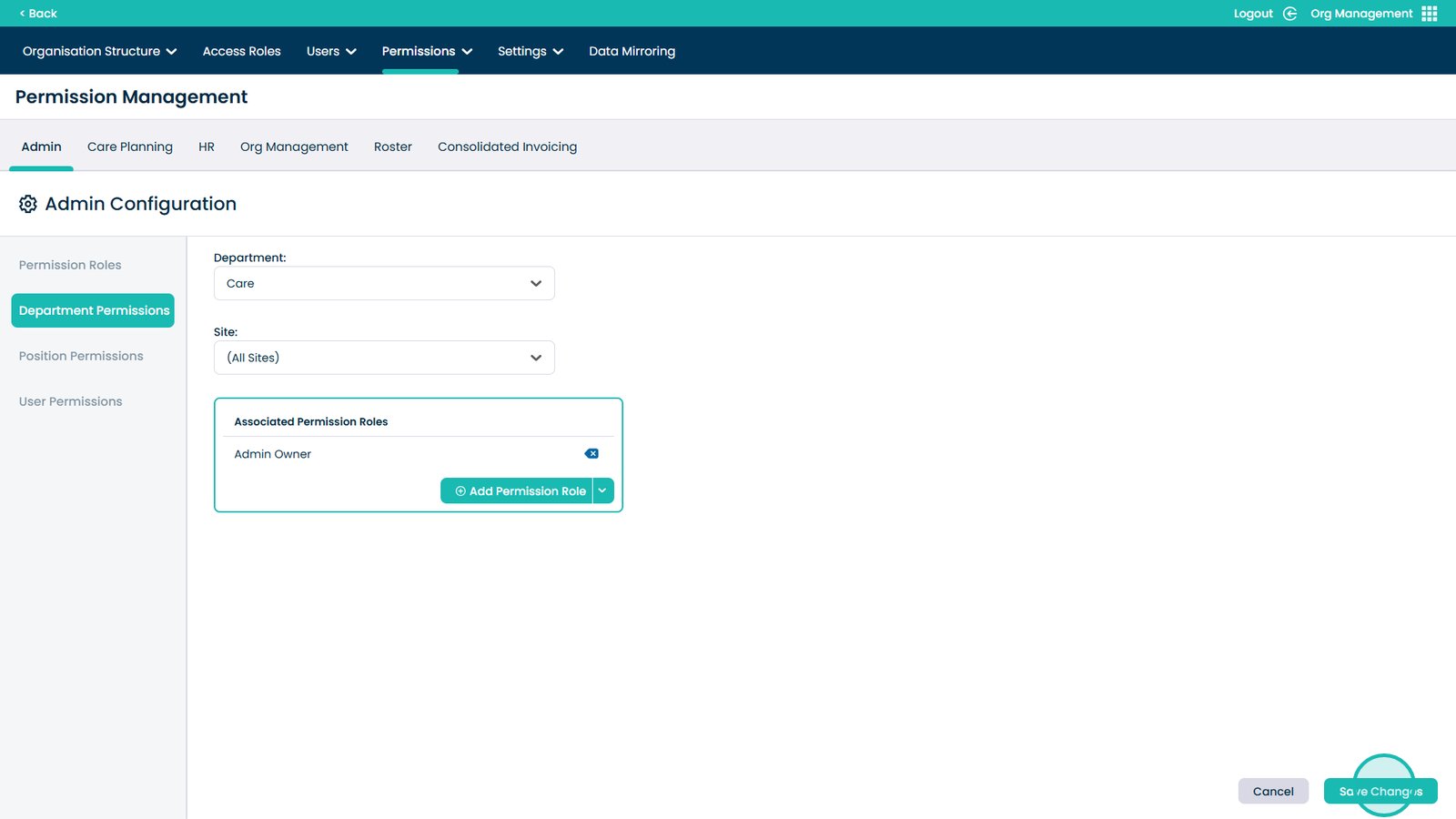
Task: Navigate to Data Mirroring
Action: point(632,51)
